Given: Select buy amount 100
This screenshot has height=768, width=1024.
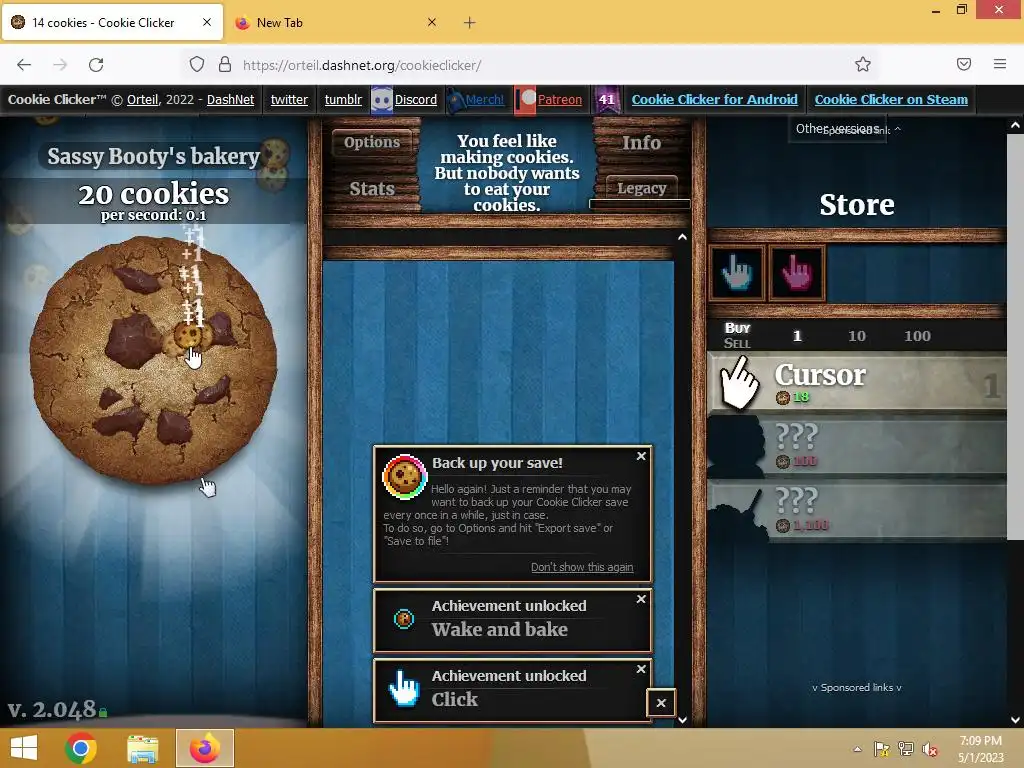Looking at the screenshot, I should (x=917, y=336).
